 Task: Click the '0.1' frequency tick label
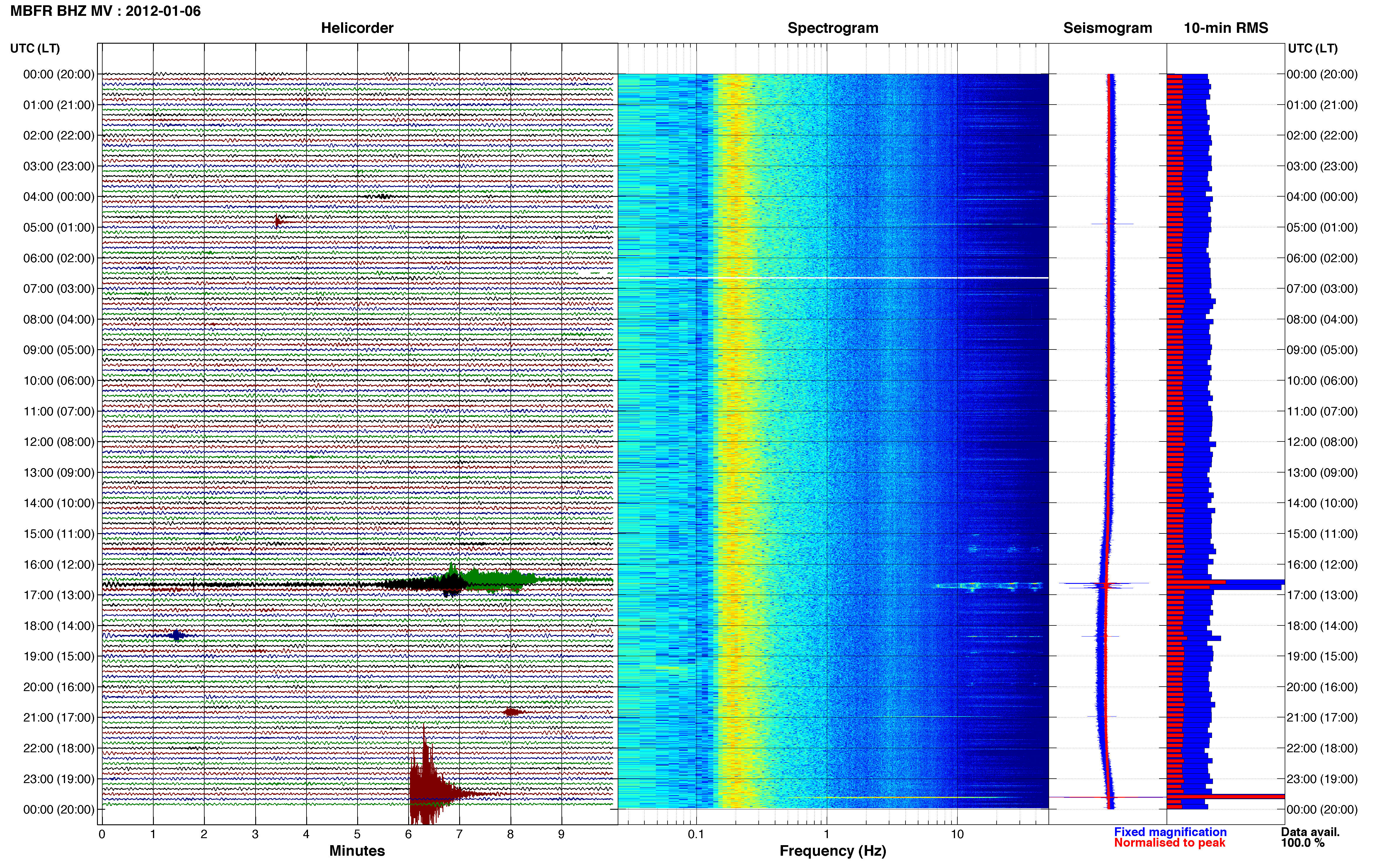click(696, 834)
